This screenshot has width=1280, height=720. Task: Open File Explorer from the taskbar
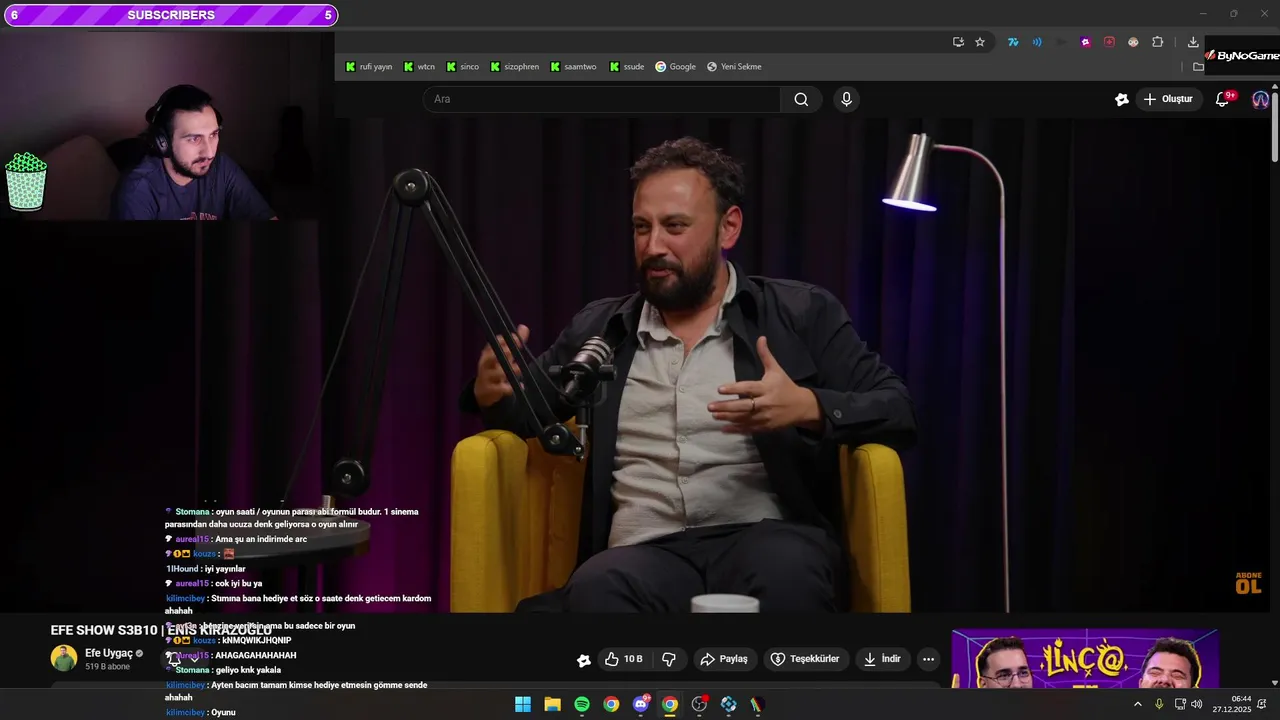pos(552,704)
